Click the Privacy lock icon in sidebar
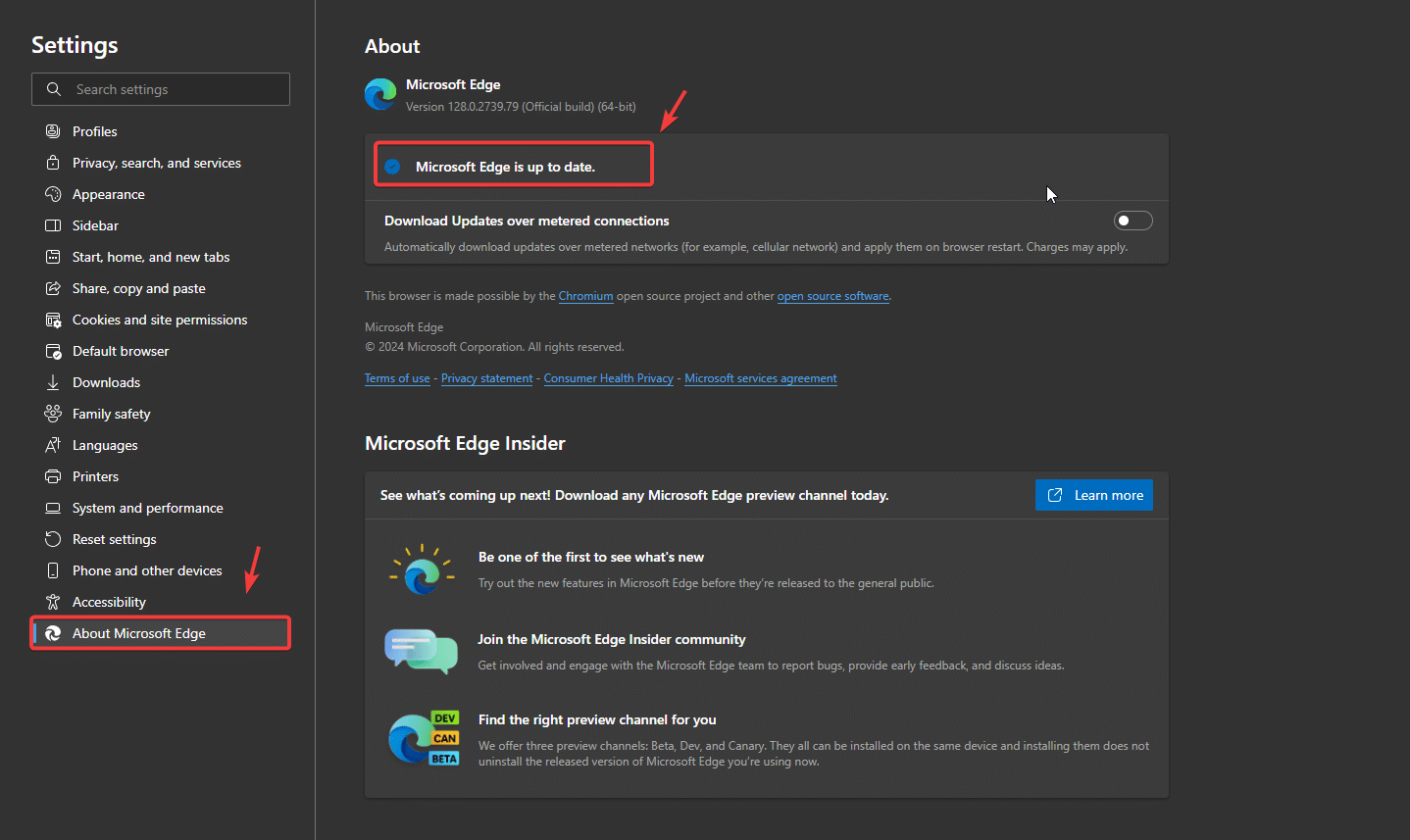 click(53, 163)
